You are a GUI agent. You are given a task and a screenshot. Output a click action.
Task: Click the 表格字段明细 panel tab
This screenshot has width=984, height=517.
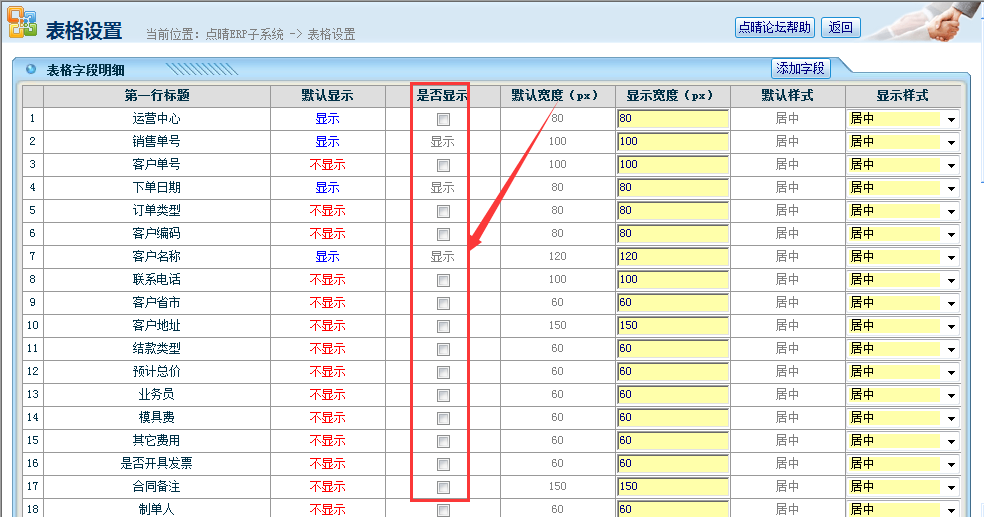coord(85,70)
